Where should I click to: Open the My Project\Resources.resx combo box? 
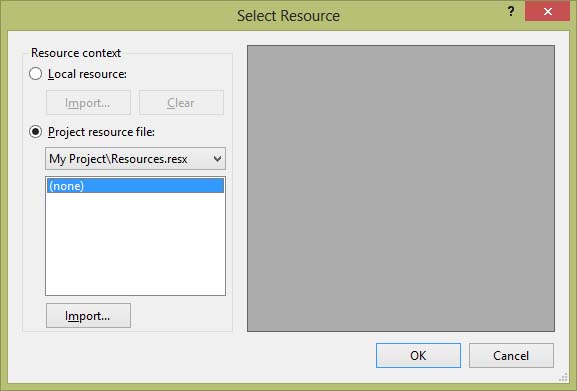(135, 159)
